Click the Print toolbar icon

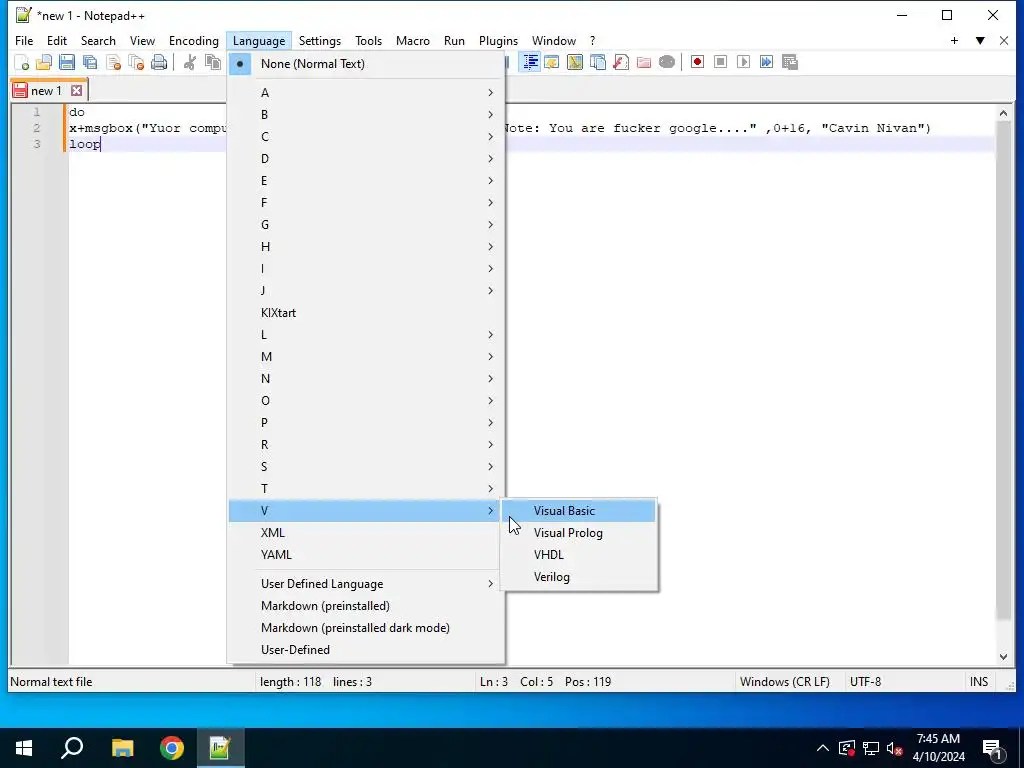click(159, 62)
